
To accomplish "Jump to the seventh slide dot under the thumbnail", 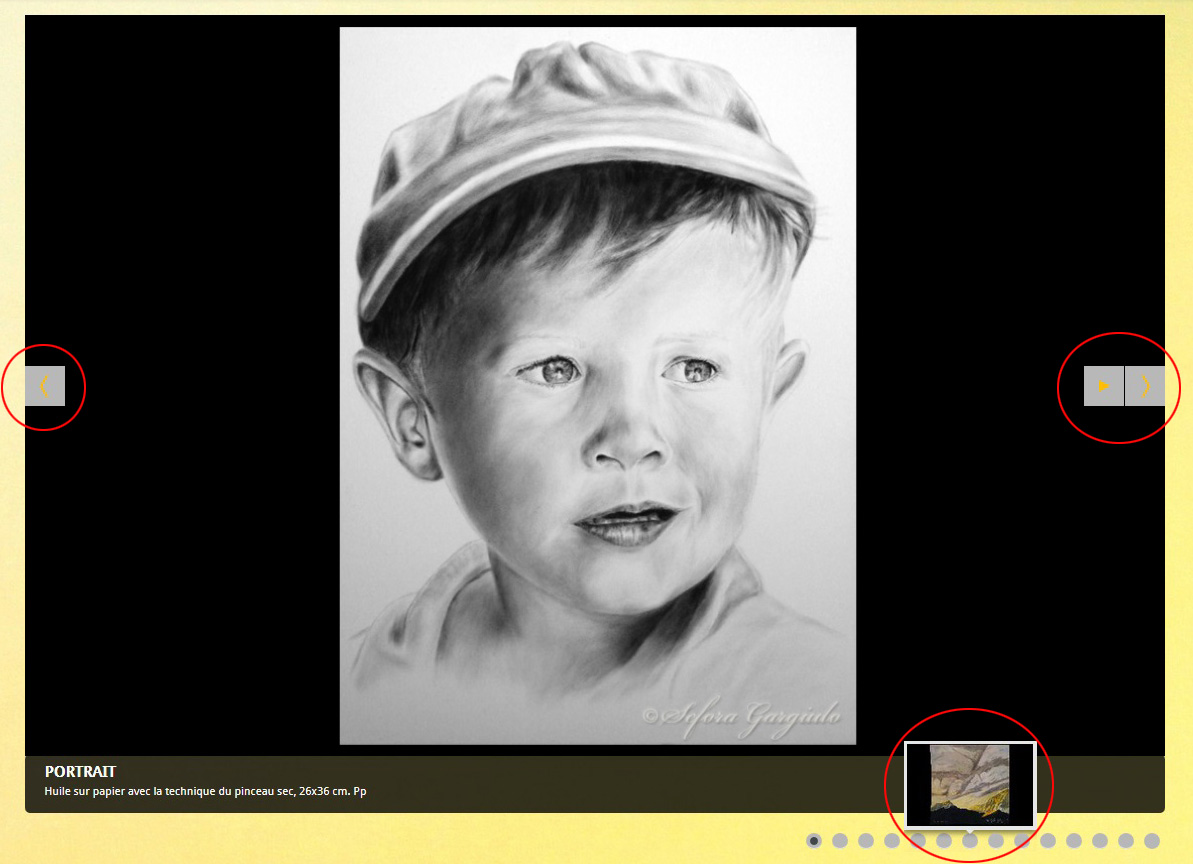I will (x=970, y=840).
